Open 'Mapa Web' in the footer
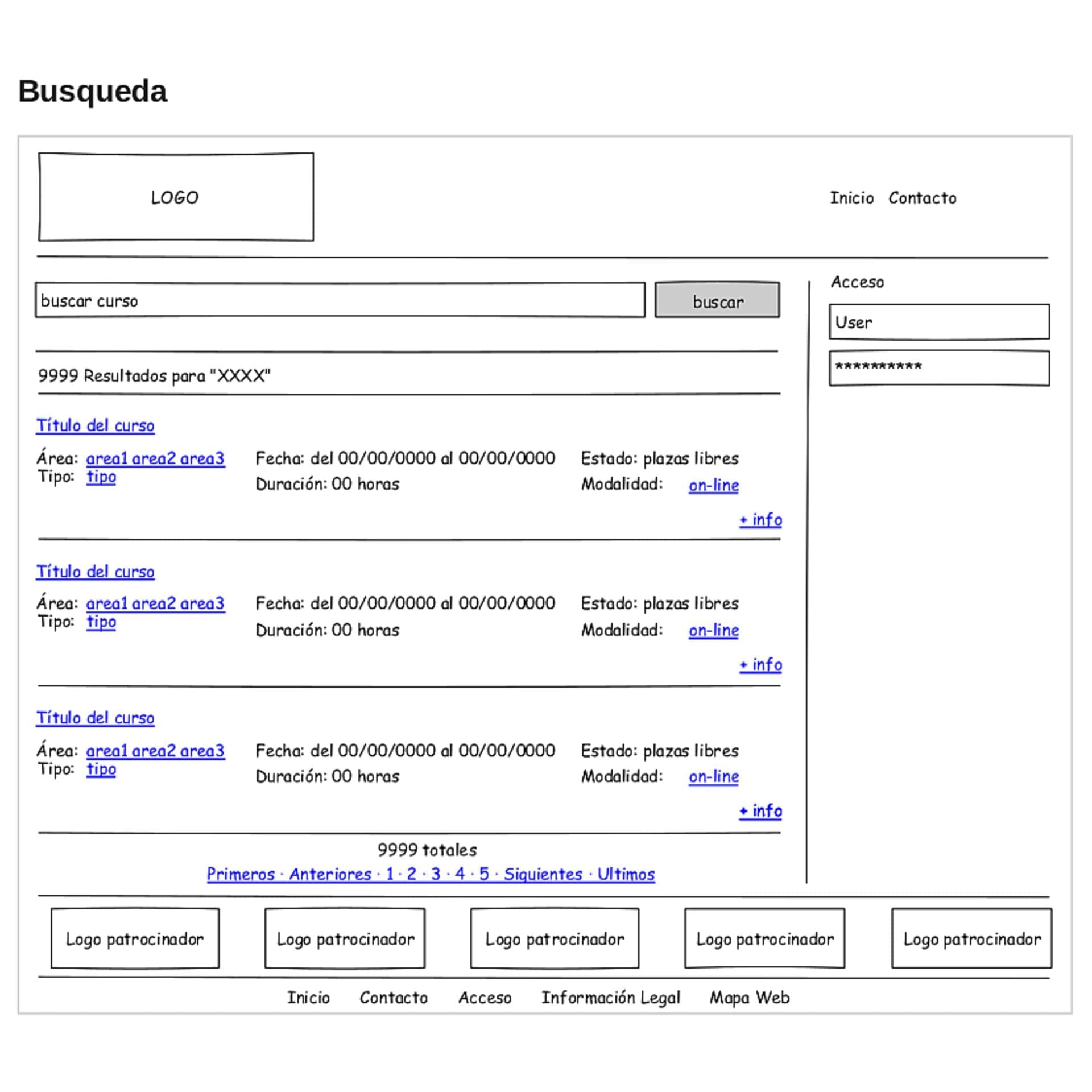 (749, 998)
